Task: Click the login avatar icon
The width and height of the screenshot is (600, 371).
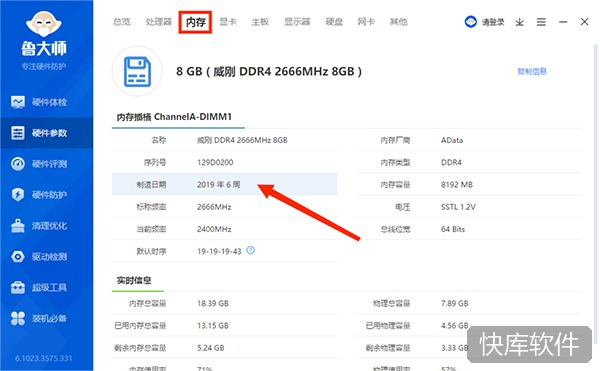Action: click(471, 22)
